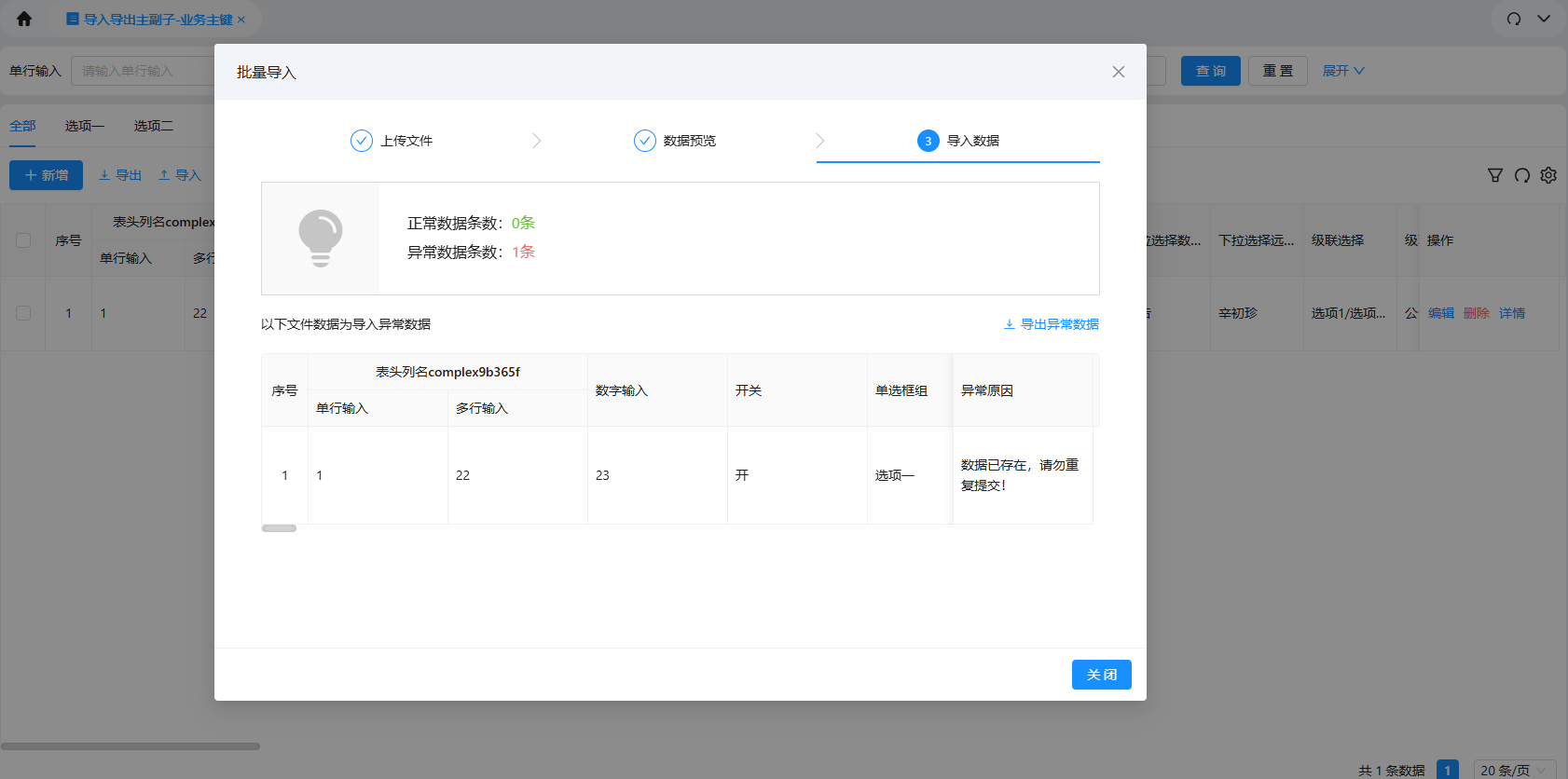
Task: Click the 关闭 button in dialog
Action: pyautogui.click(x=1101, y=675)
